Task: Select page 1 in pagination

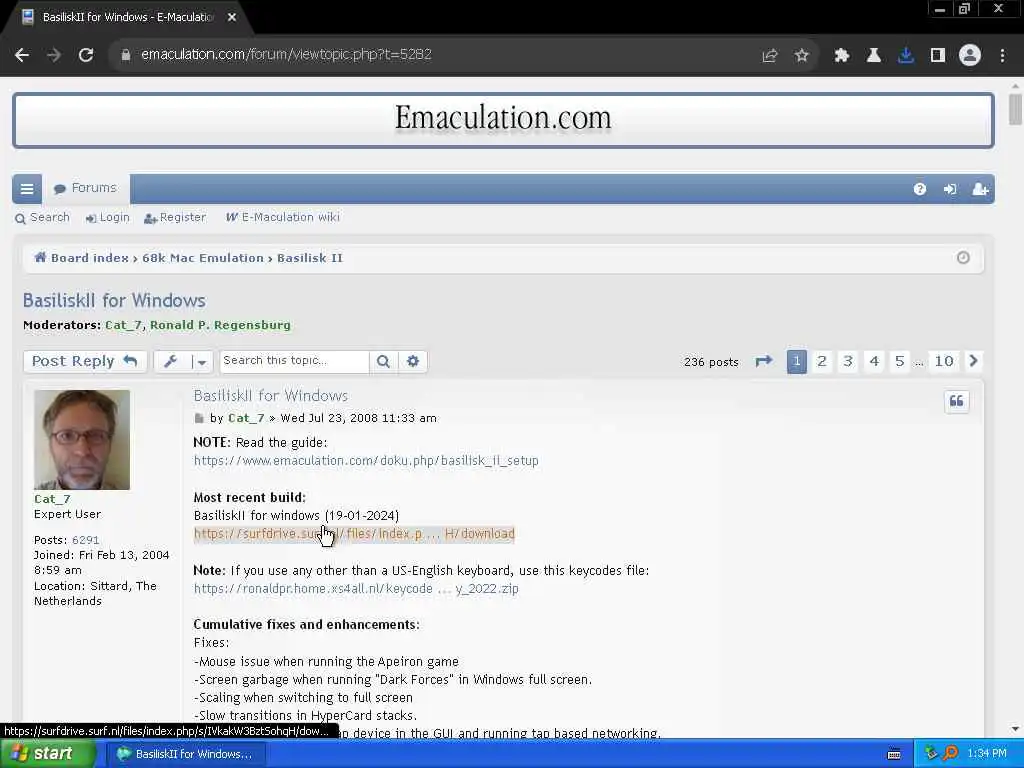Action: click(797, 361)
